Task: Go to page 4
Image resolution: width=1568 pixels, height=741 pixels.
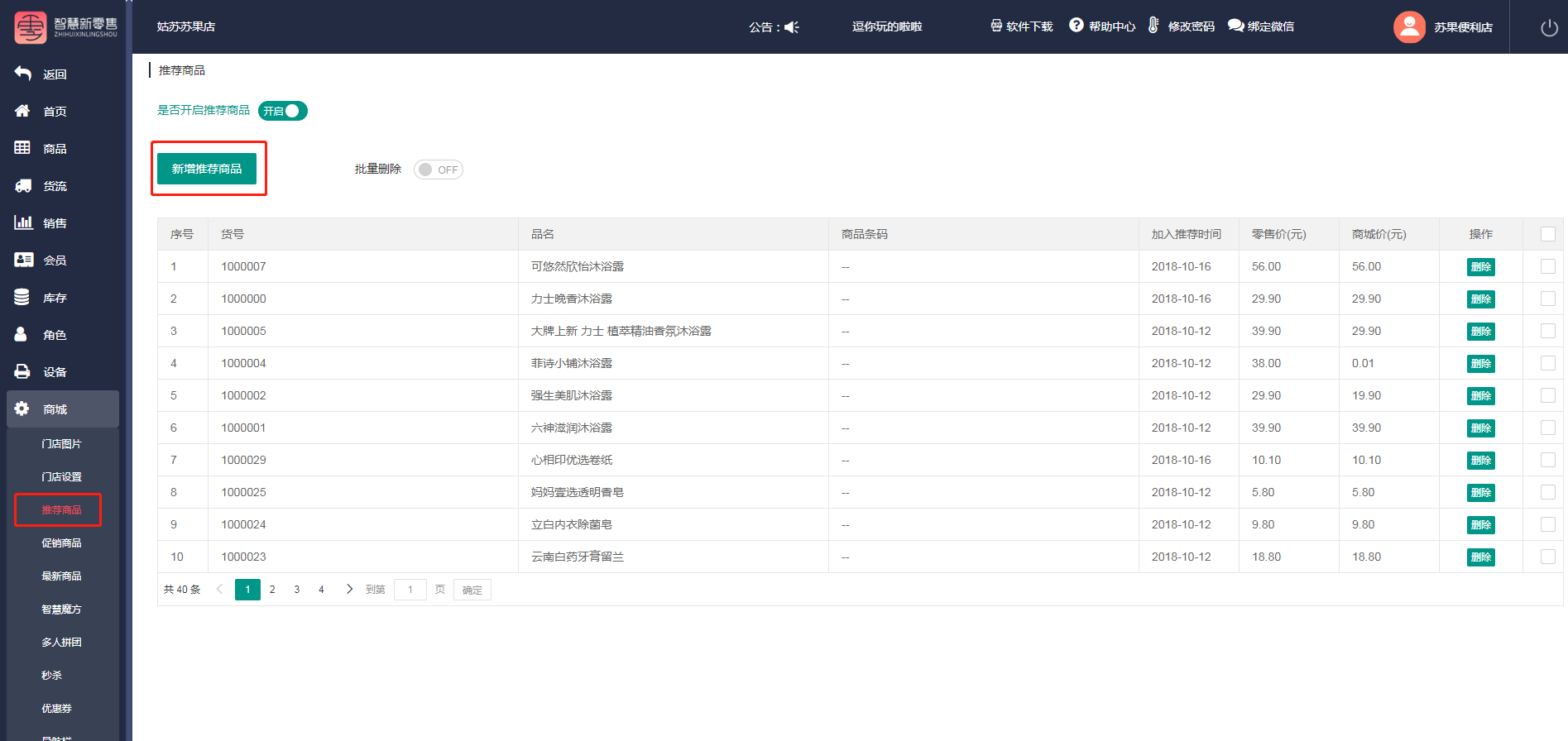Action: coord(322,589)
